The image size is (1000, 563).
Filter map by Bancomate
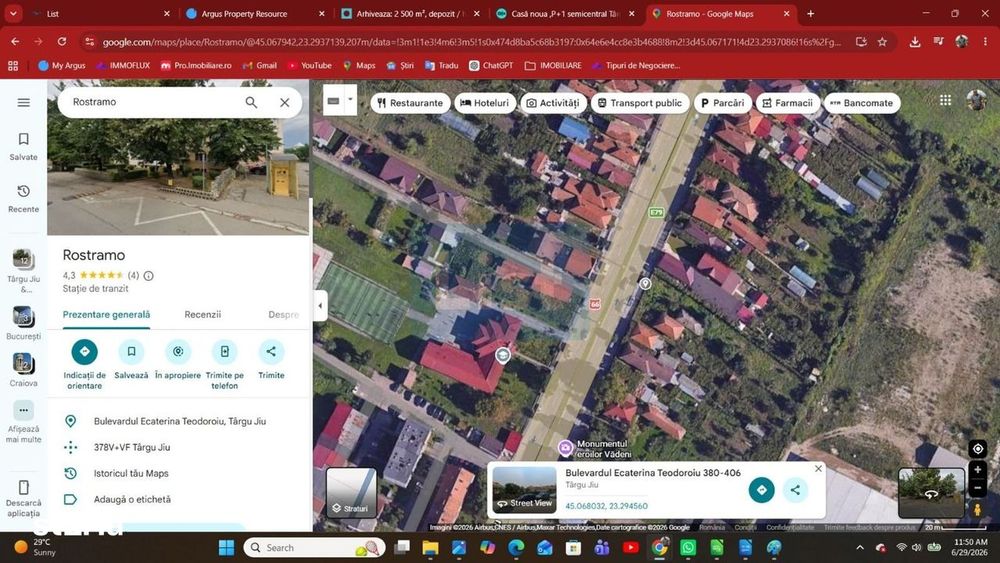click(862, 103)
